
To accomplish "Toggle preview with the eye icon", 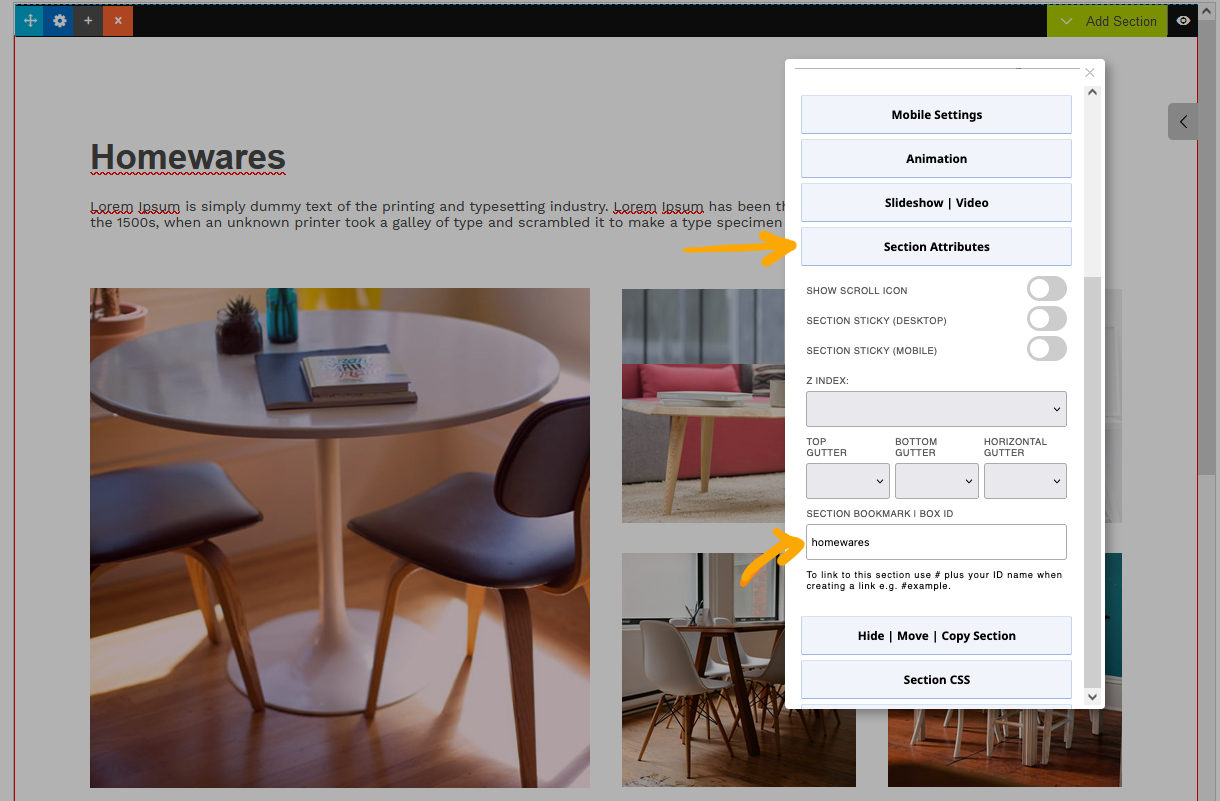I will pyautogui.click(x=1183, y=21).
